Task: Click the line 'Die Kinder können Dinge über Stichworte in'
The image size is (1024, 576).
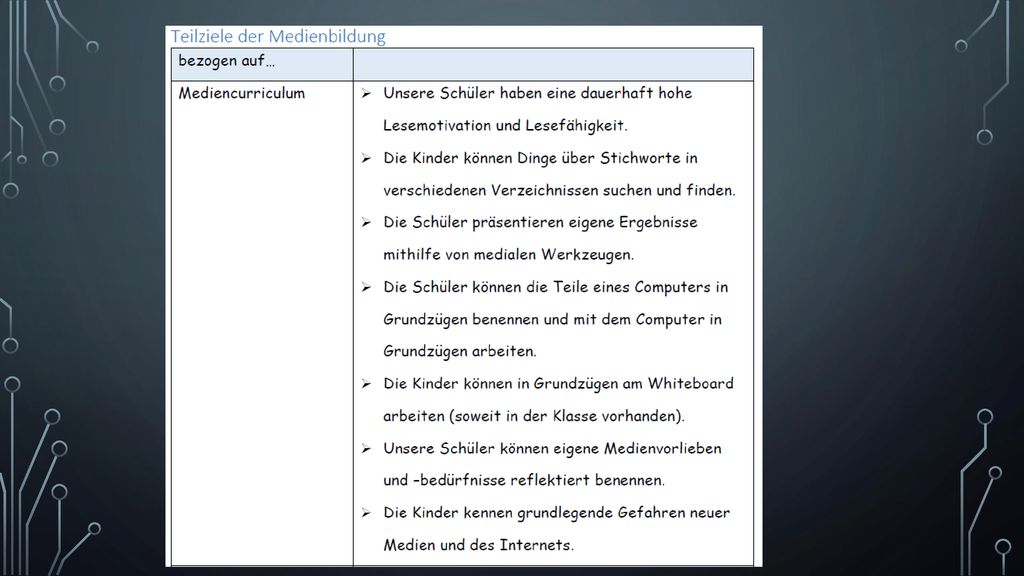Action: click(x=540, y=158)
